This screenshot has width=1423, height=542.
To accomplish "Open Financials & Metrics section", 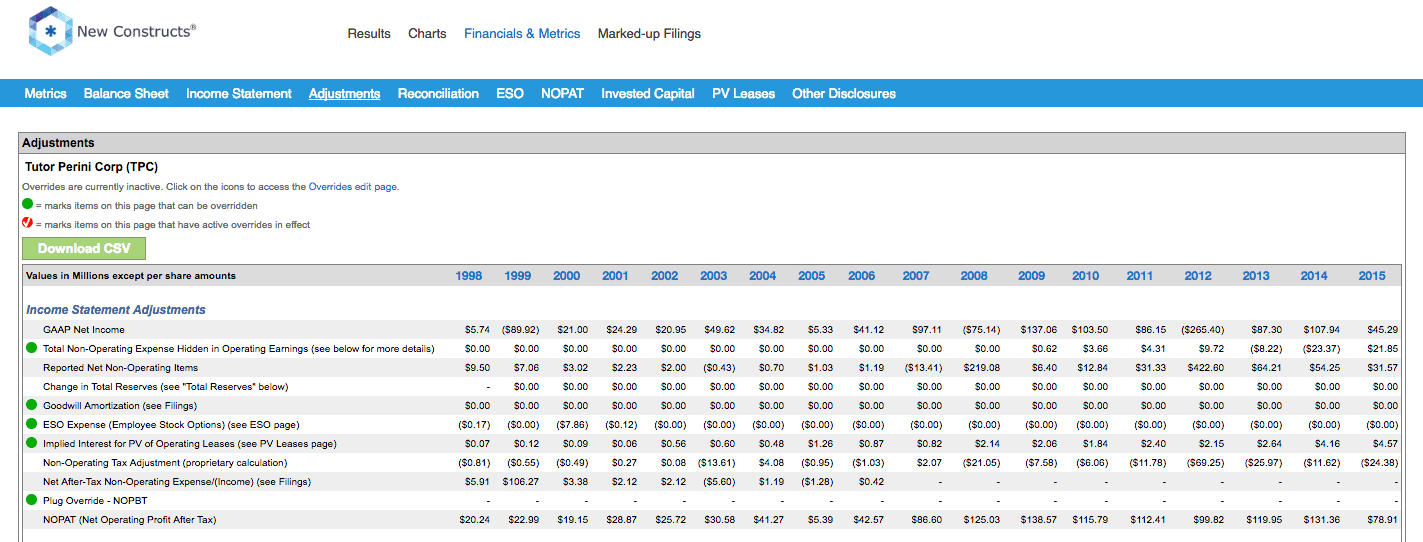I will 522,34.
